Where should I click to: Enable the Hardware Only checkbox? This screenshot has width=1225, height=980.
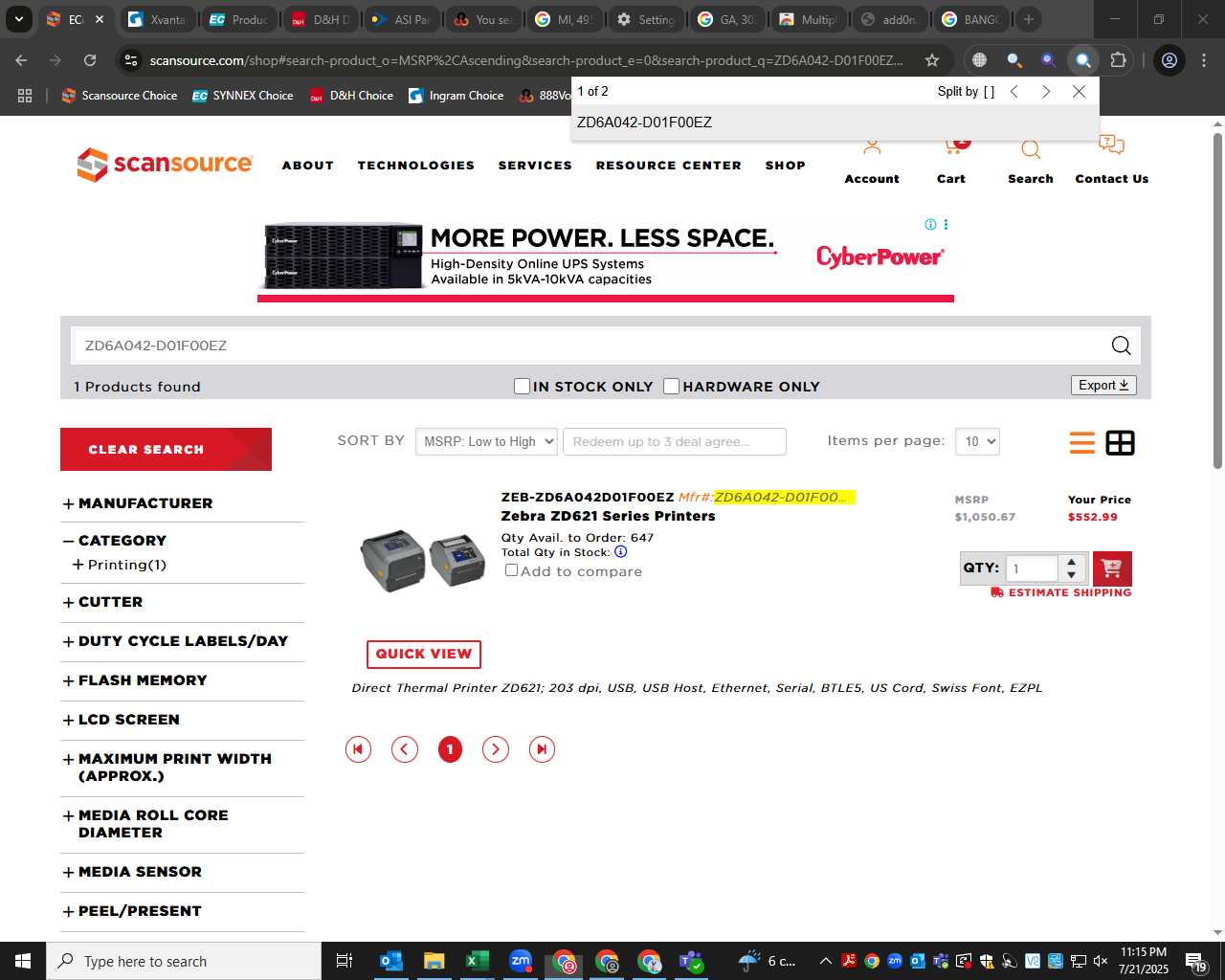[x=671, y=386]
